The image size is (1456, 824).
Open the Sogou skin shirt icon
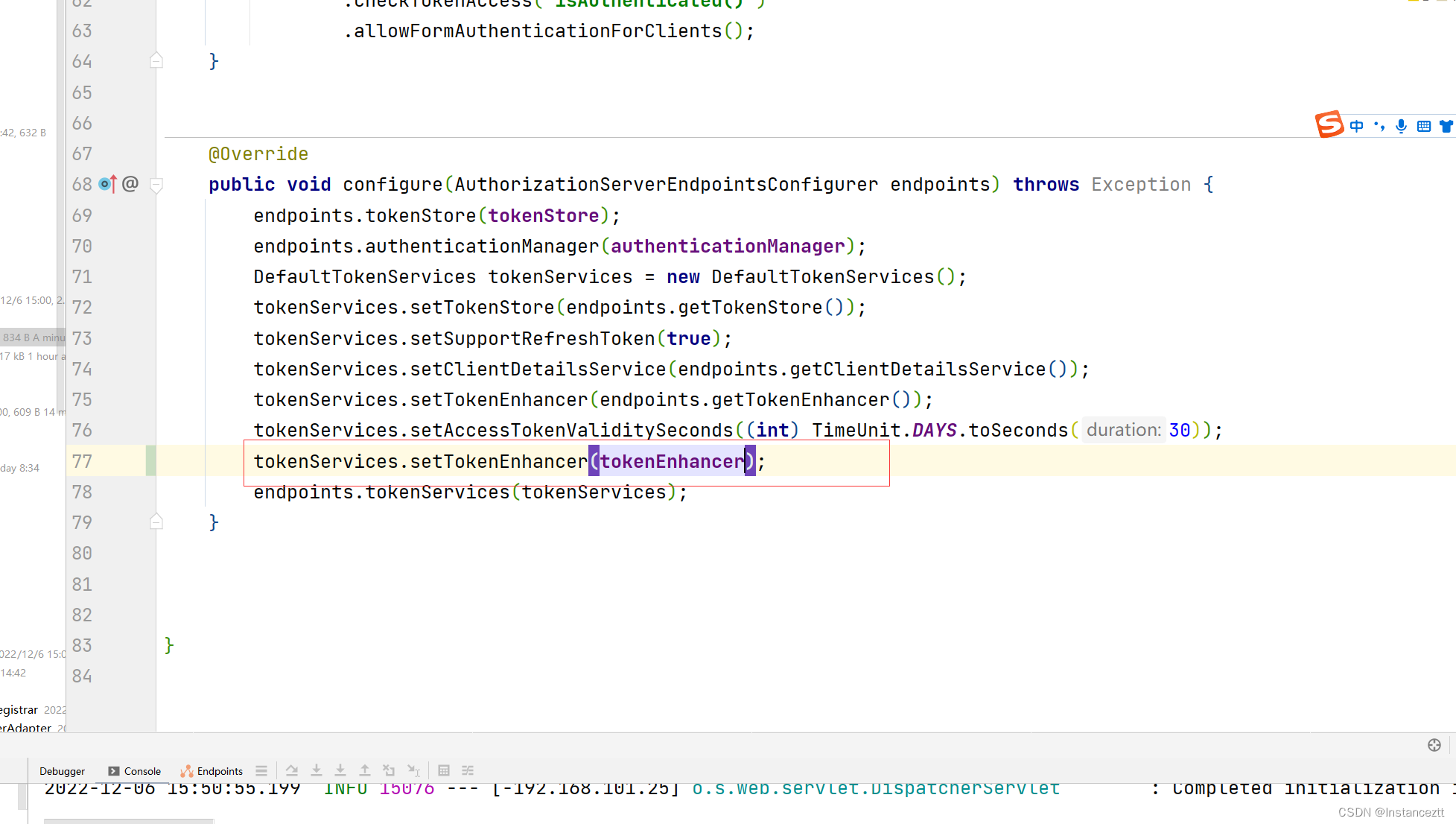1446,126
